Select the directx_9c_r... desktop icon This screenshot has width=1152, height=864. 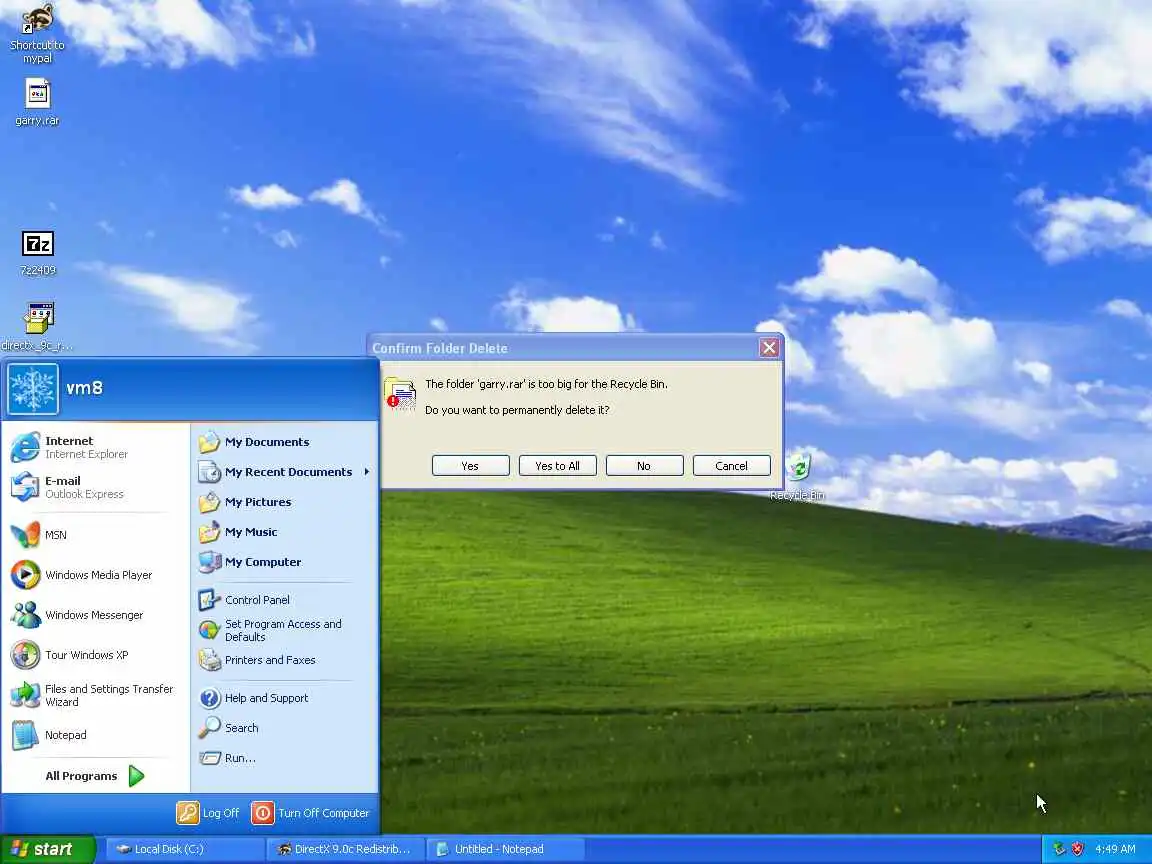37,326
